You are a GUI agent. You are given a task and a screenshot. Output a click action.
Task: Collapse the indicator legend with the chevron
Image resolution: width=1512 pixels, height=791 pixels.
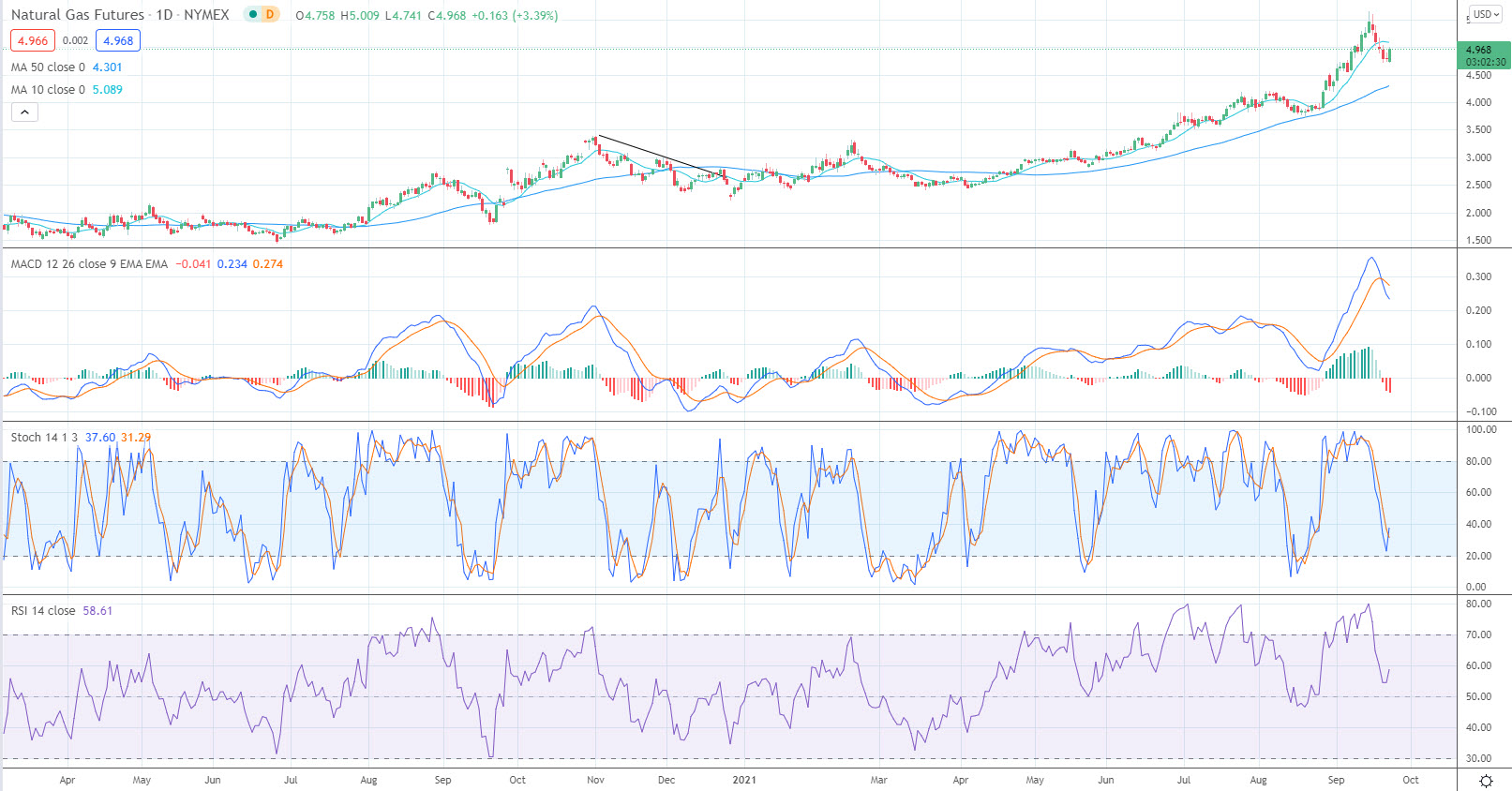coord(24,112)
